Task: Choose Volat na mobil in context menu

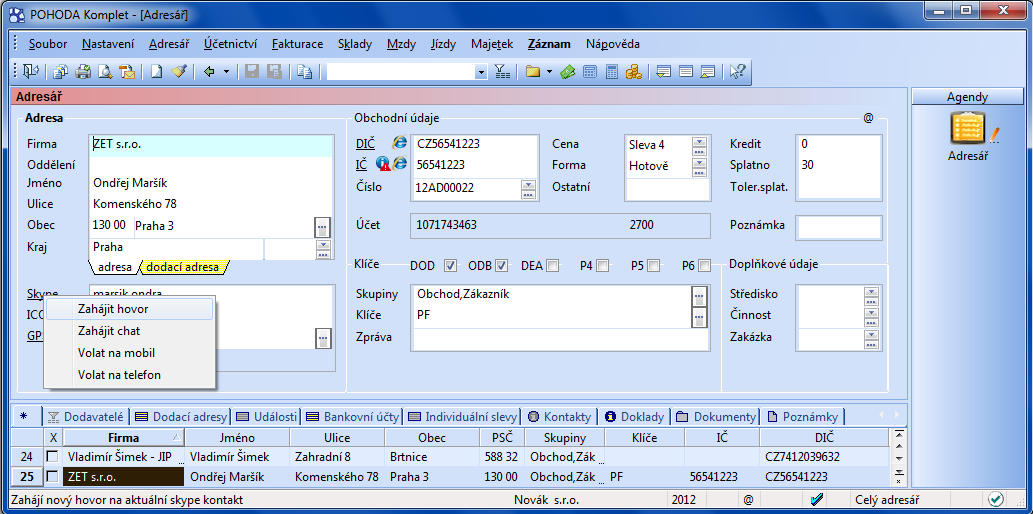Action: (129, 353)
